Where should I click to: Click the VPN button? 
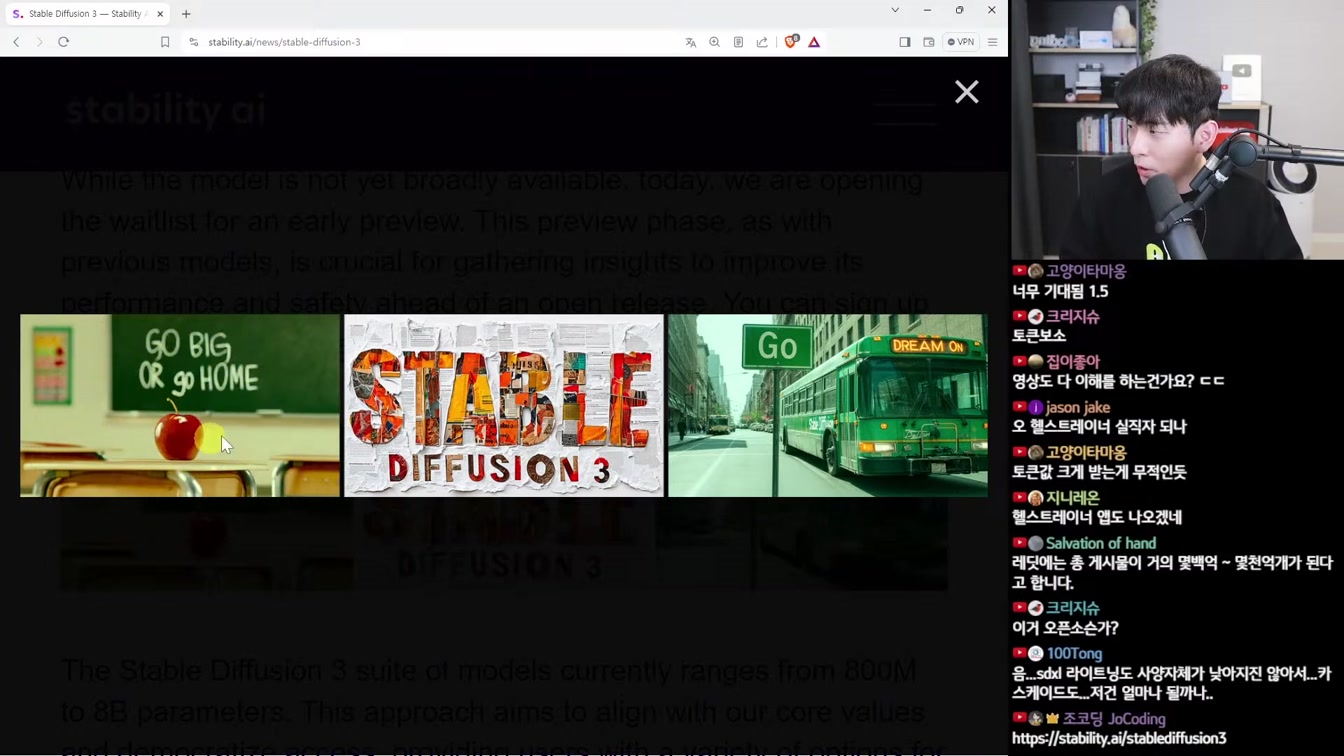[x=961, y=42]
